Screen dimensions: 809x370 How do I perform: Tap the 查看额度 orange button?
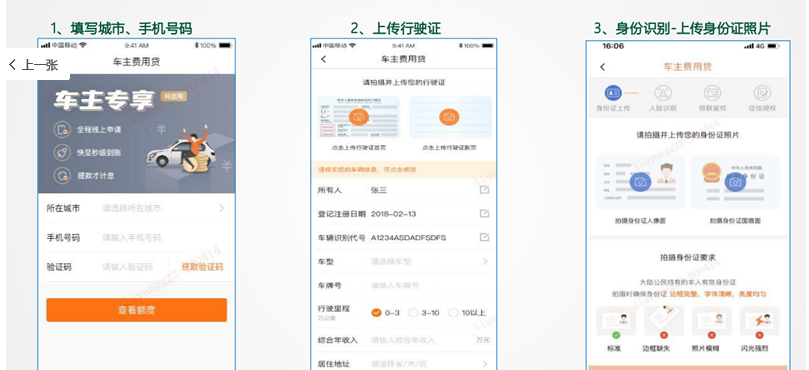click(x=136, y=310)
